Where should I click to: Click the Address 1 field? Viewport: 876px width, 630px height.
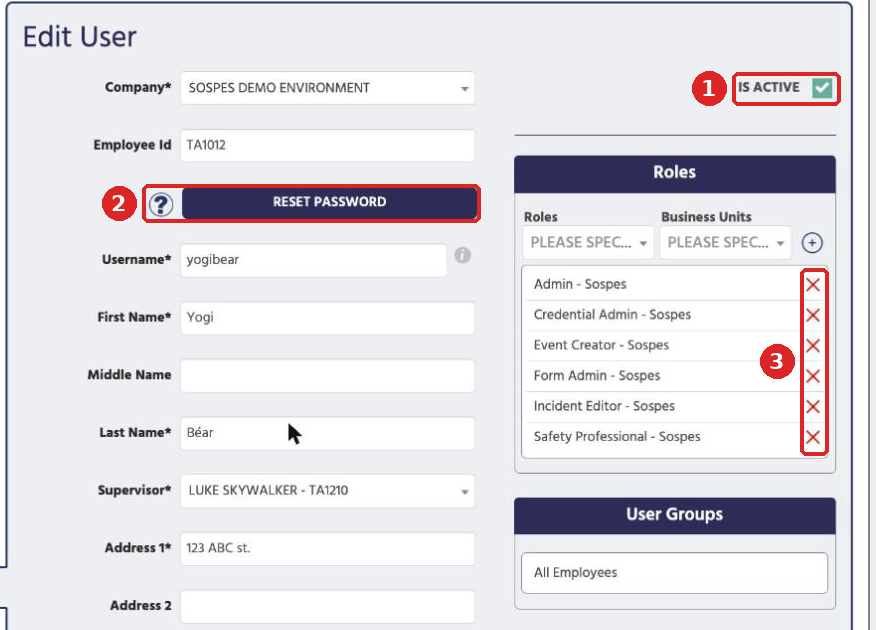click(x=327, y=548)
